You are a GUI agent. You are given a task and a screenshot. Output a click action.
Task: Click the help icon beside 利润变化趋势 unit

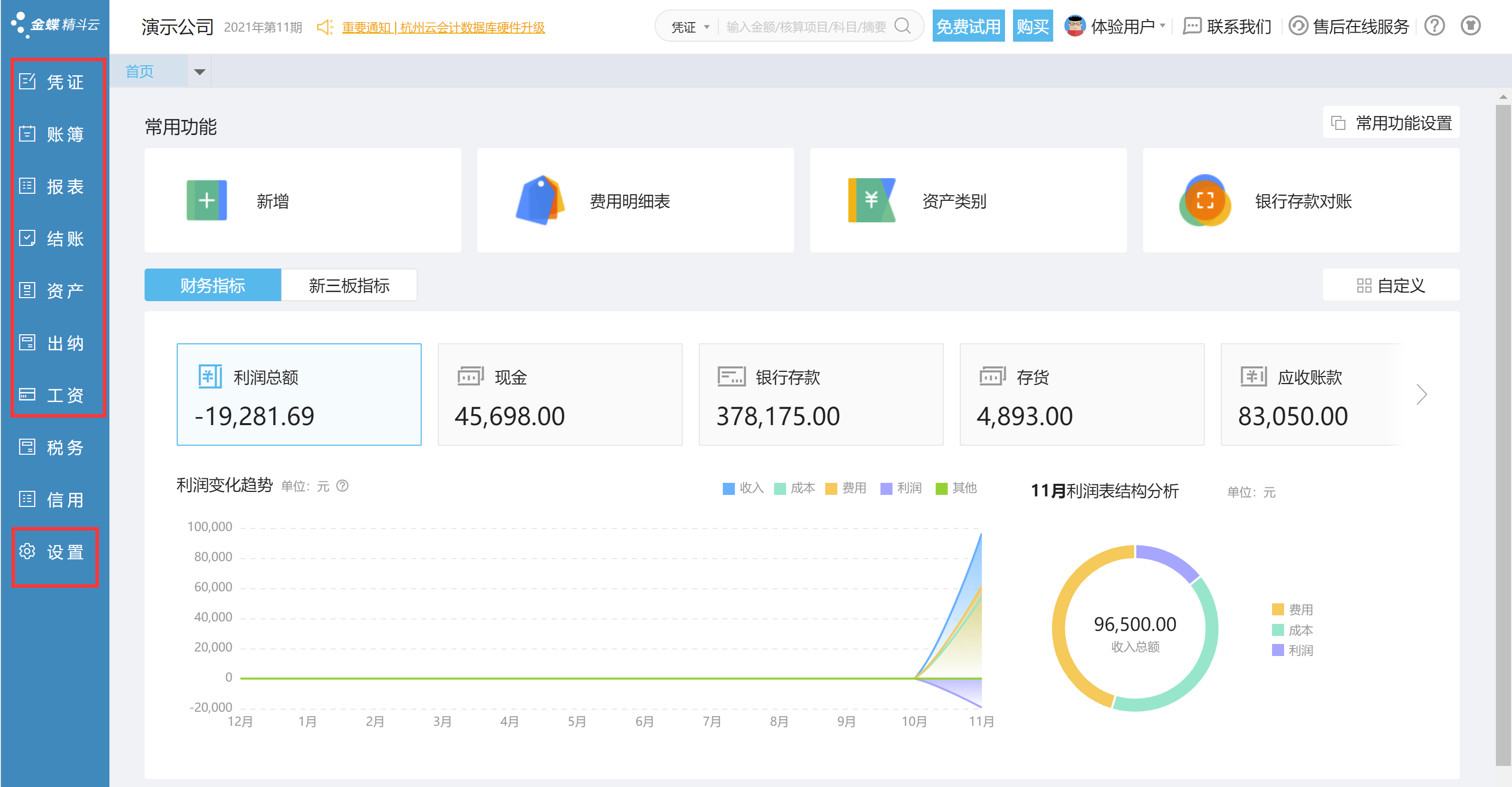[x=342, y=486]
